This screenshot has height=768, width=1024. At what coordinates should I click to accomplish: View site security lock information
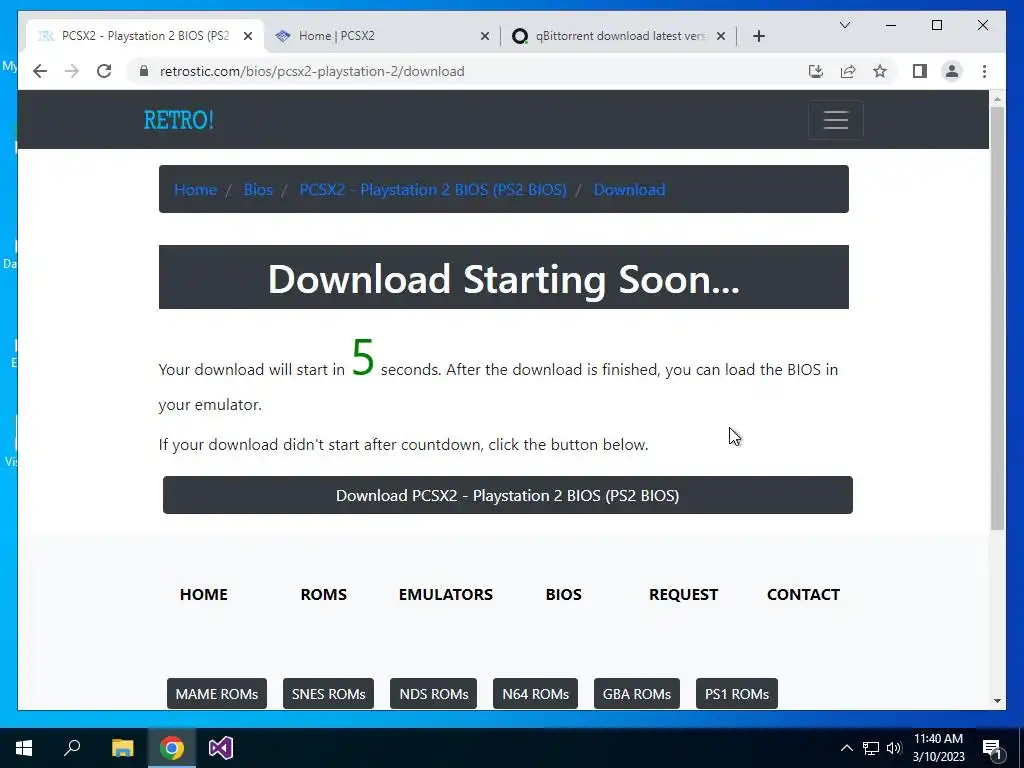coord(144,71)
